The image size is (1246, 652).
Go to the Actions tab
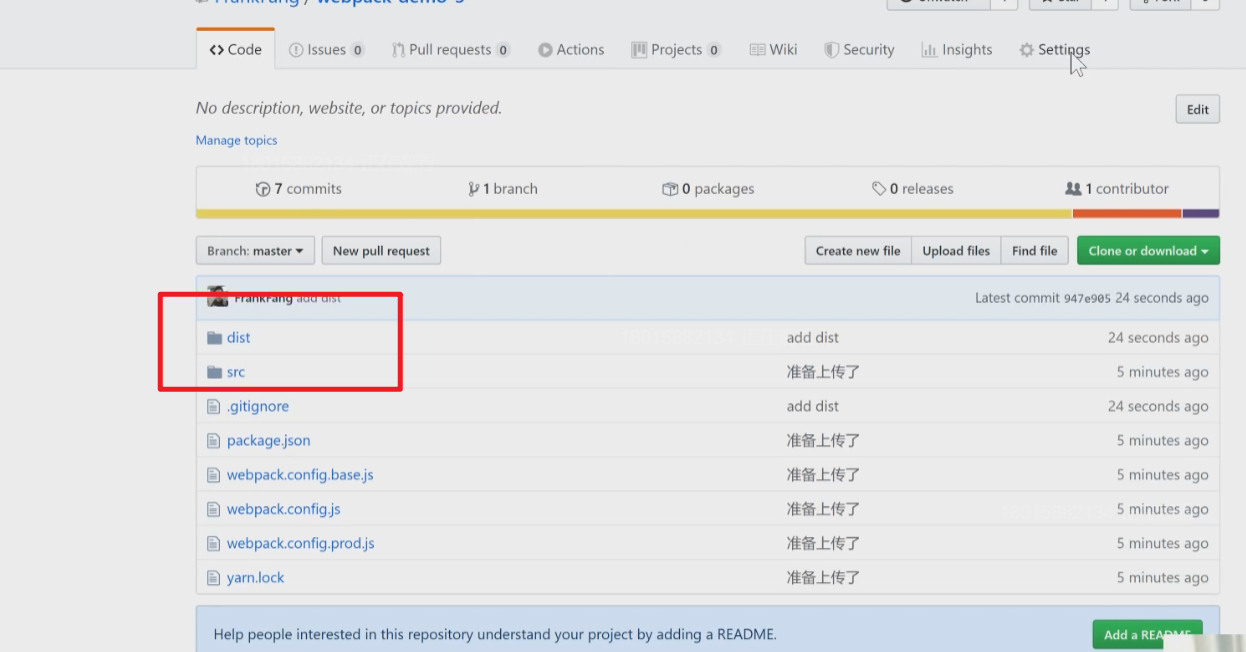571,50
